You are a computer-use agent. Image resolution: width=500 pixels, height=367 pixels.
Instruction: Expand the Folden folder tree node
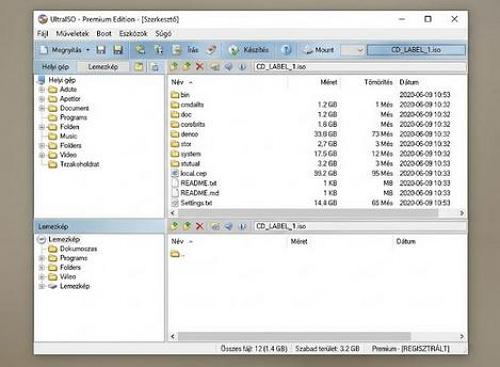tap(42, 127)
